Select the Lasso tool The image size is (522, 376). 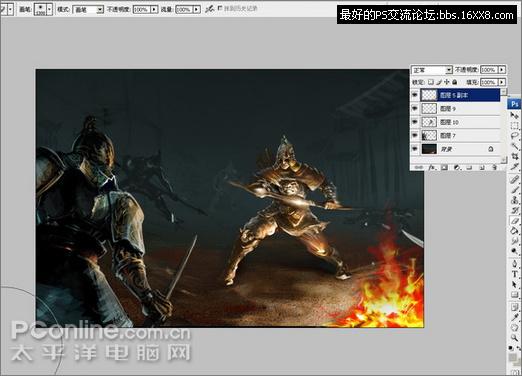coord(514,136)
